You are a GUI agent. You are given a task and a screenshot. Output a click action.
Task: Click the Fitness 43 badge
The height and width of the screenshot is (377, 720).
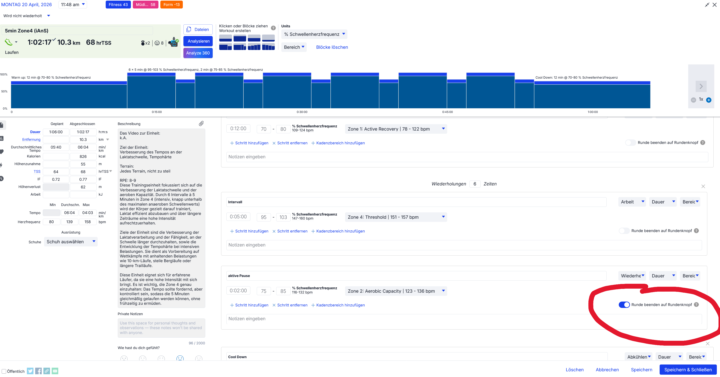click(118, 5)
